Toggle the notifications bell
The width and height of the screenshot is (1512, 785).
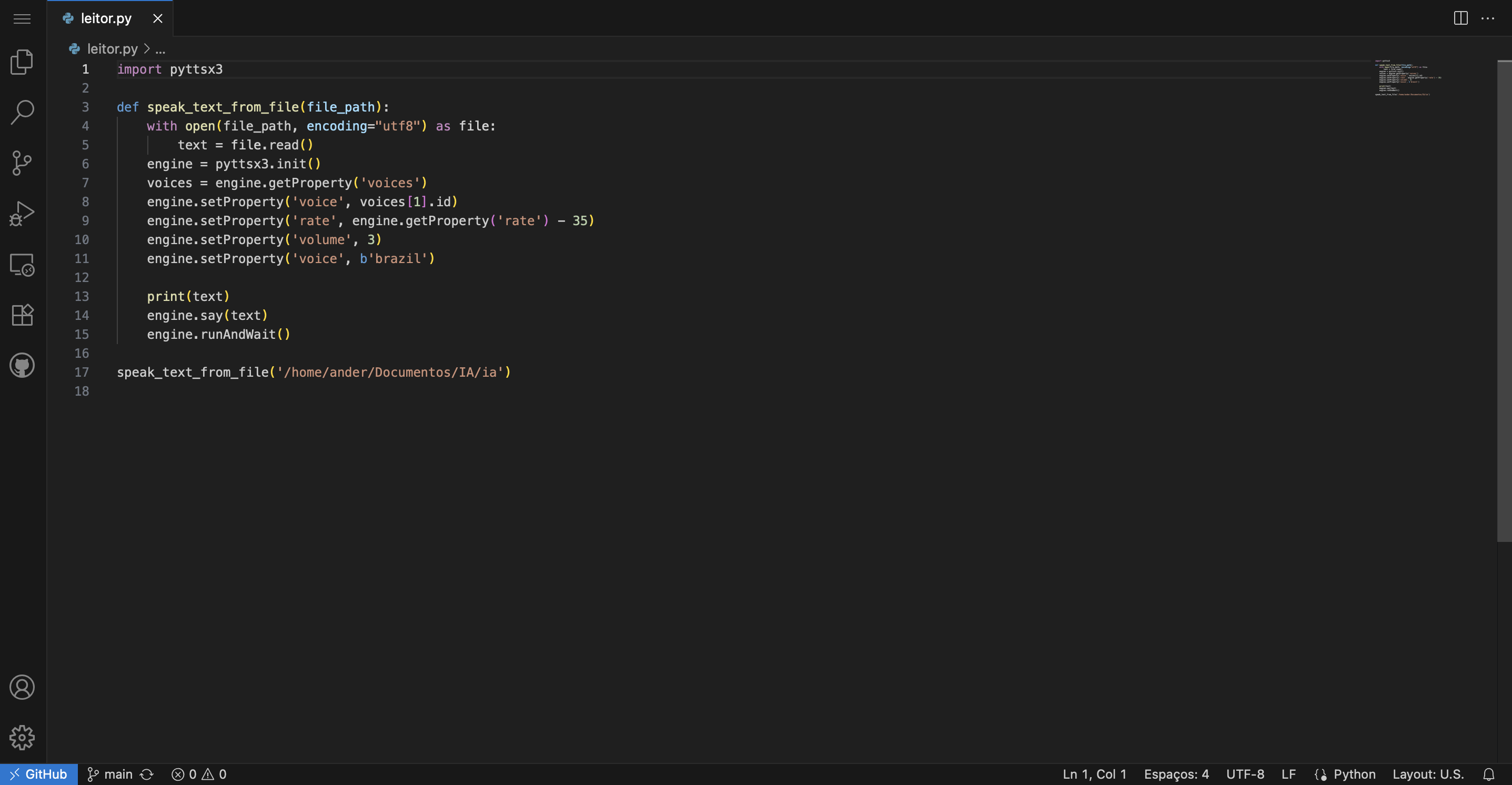(1488, 774)
